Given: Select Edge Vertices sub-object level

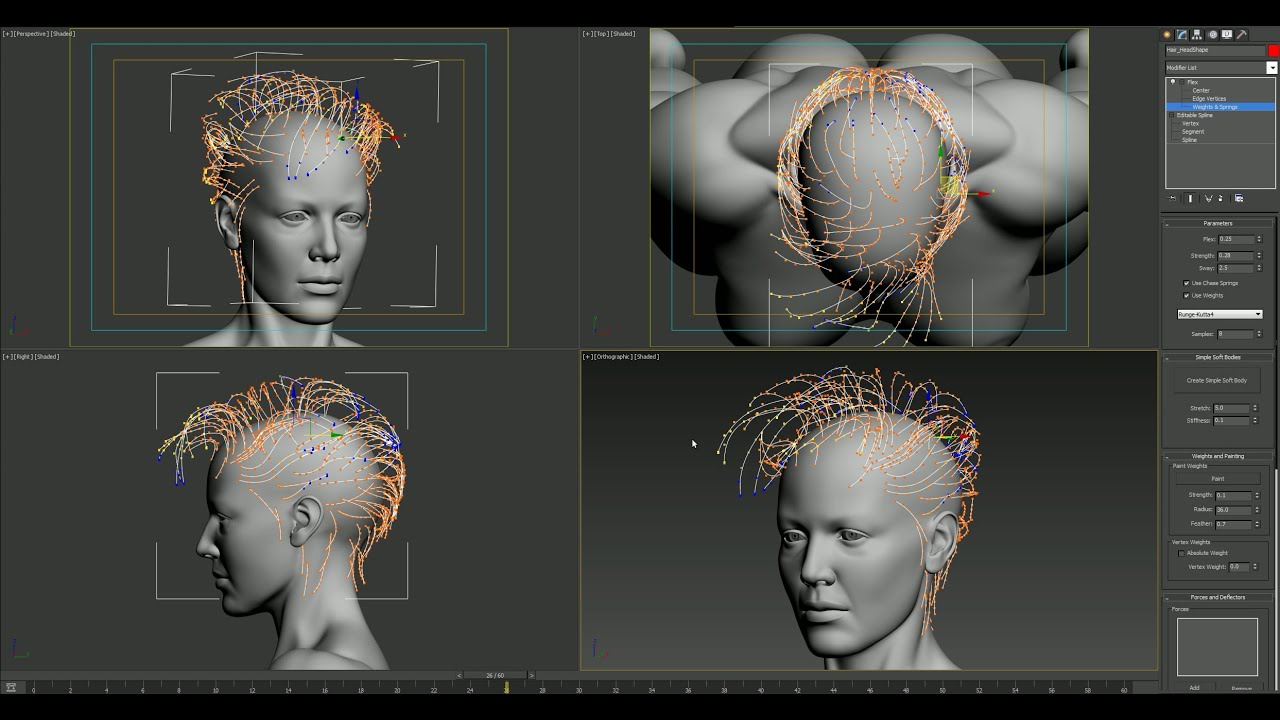Looking at the screenshot, I should pyautogui.click(x=1209, y=99).
